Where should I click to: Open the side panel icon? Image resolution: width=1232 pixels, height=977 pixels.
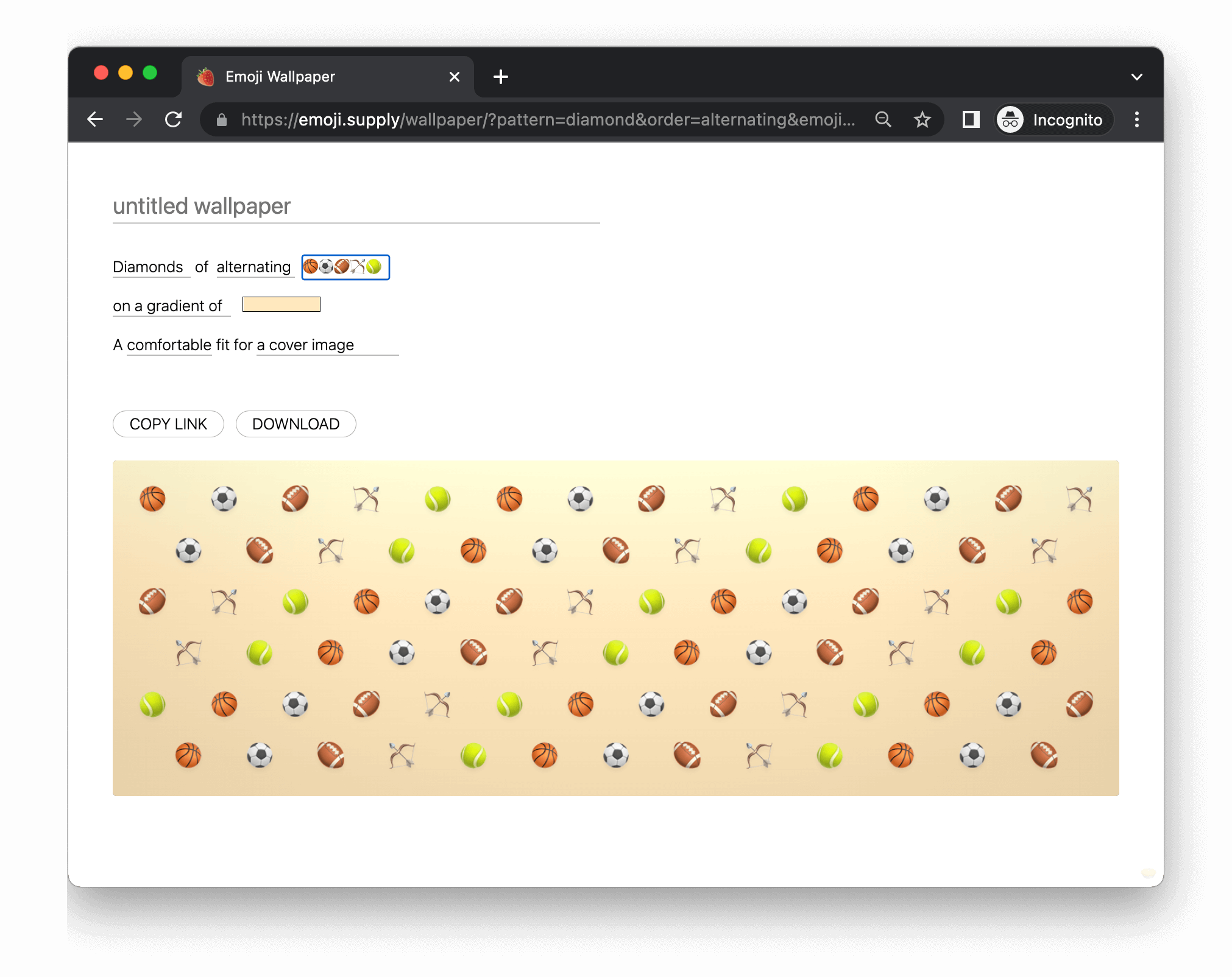point(971,119)
